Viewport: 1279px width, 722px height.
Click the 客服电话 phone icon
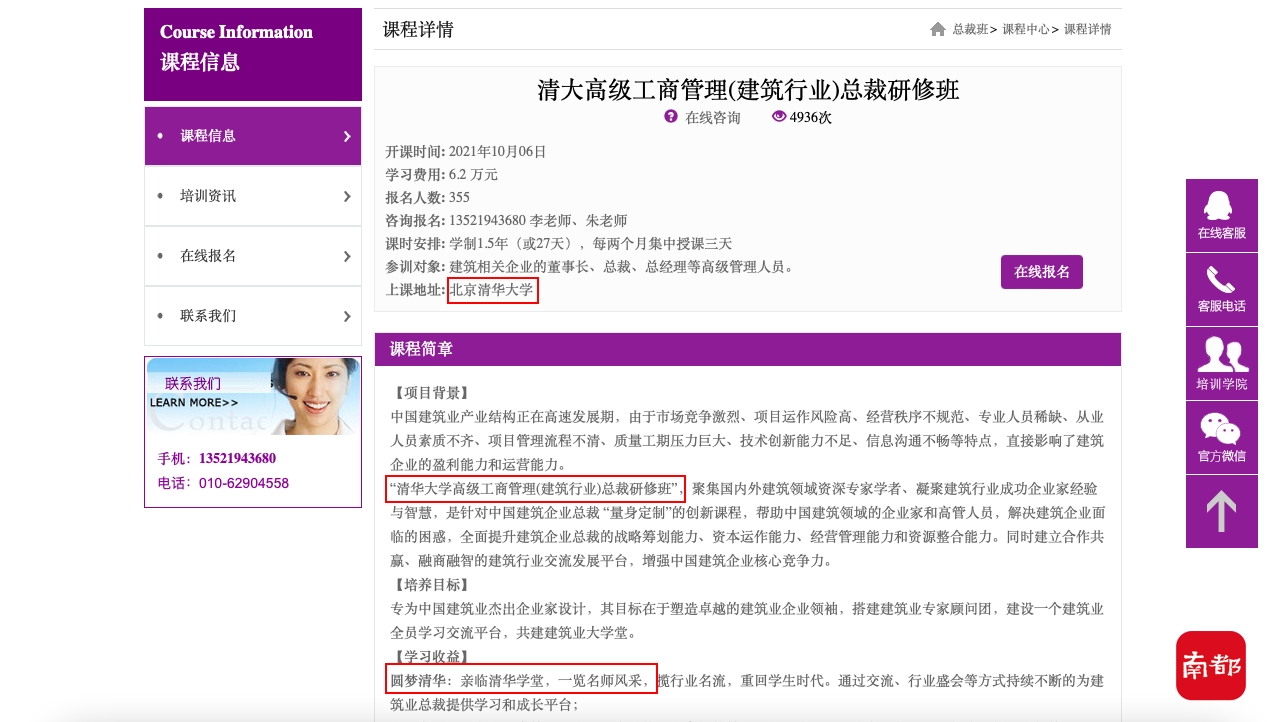click(1221, 279)
